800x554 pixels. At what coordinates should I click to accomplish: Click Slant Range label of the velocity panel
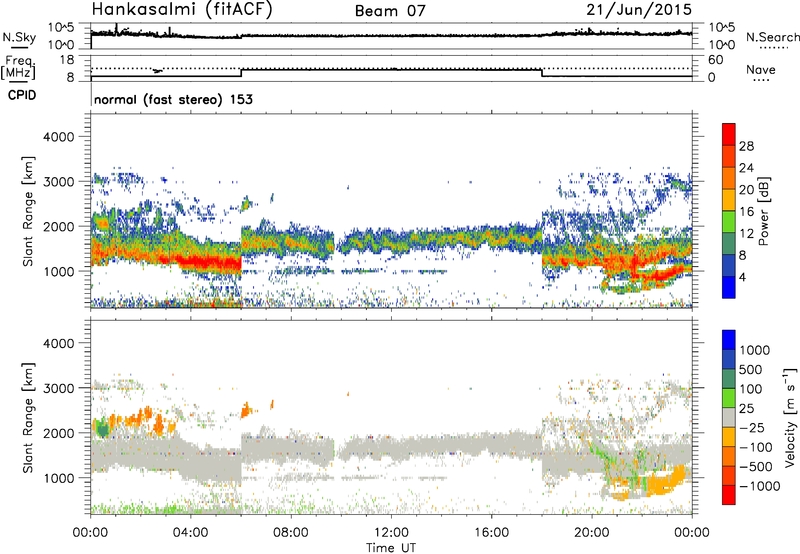pos(28,417)
